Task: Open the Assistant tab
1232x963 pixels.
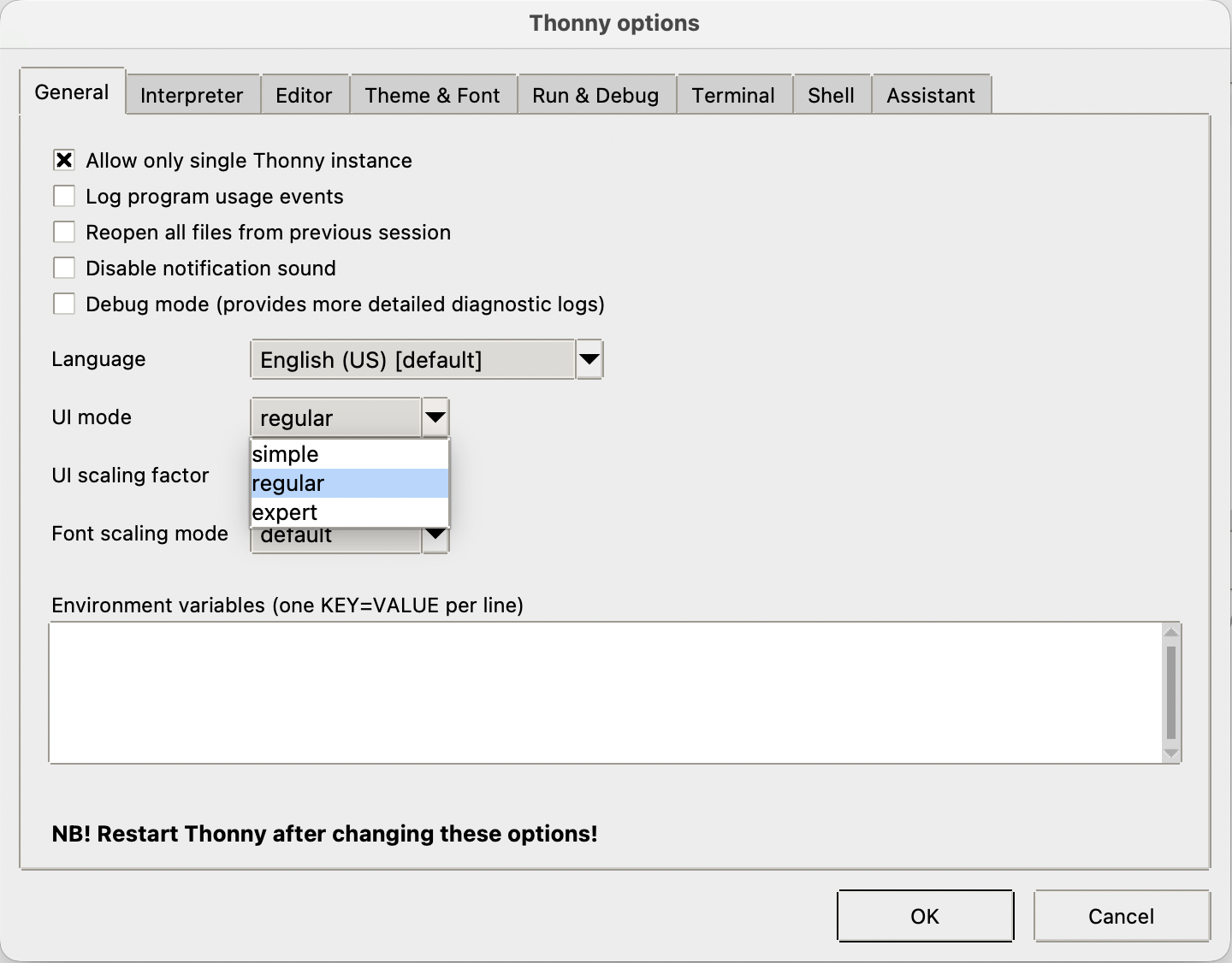Action: click(931, 95)
